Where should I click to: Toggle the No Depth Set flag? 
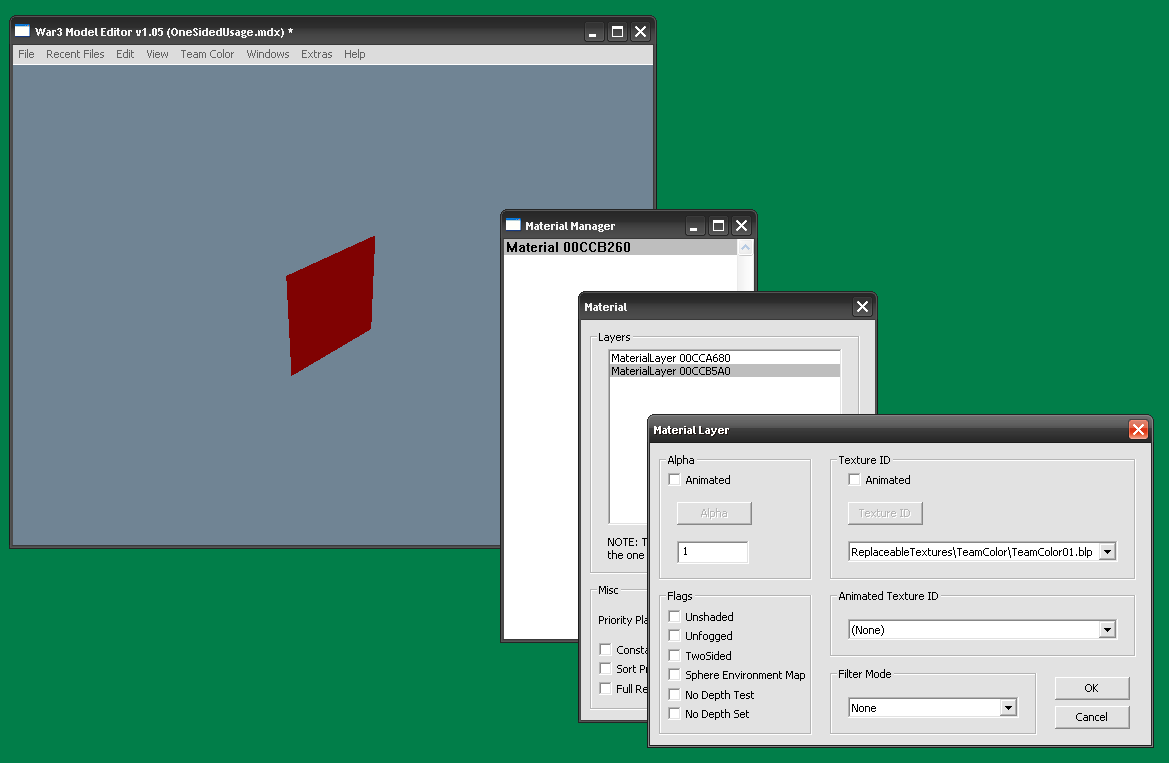click(x=675, y=714)
